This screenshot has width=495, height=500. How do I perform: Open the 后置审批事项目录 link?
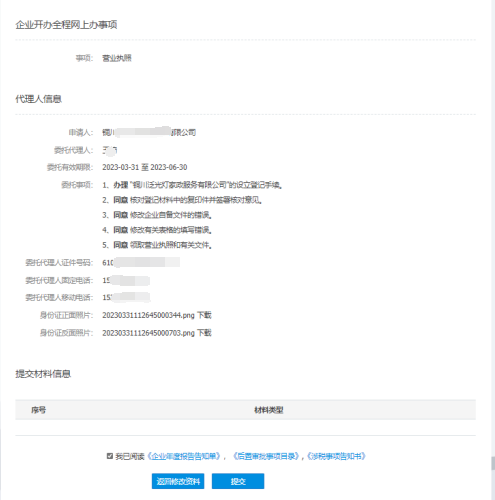[x=266, y=456]
